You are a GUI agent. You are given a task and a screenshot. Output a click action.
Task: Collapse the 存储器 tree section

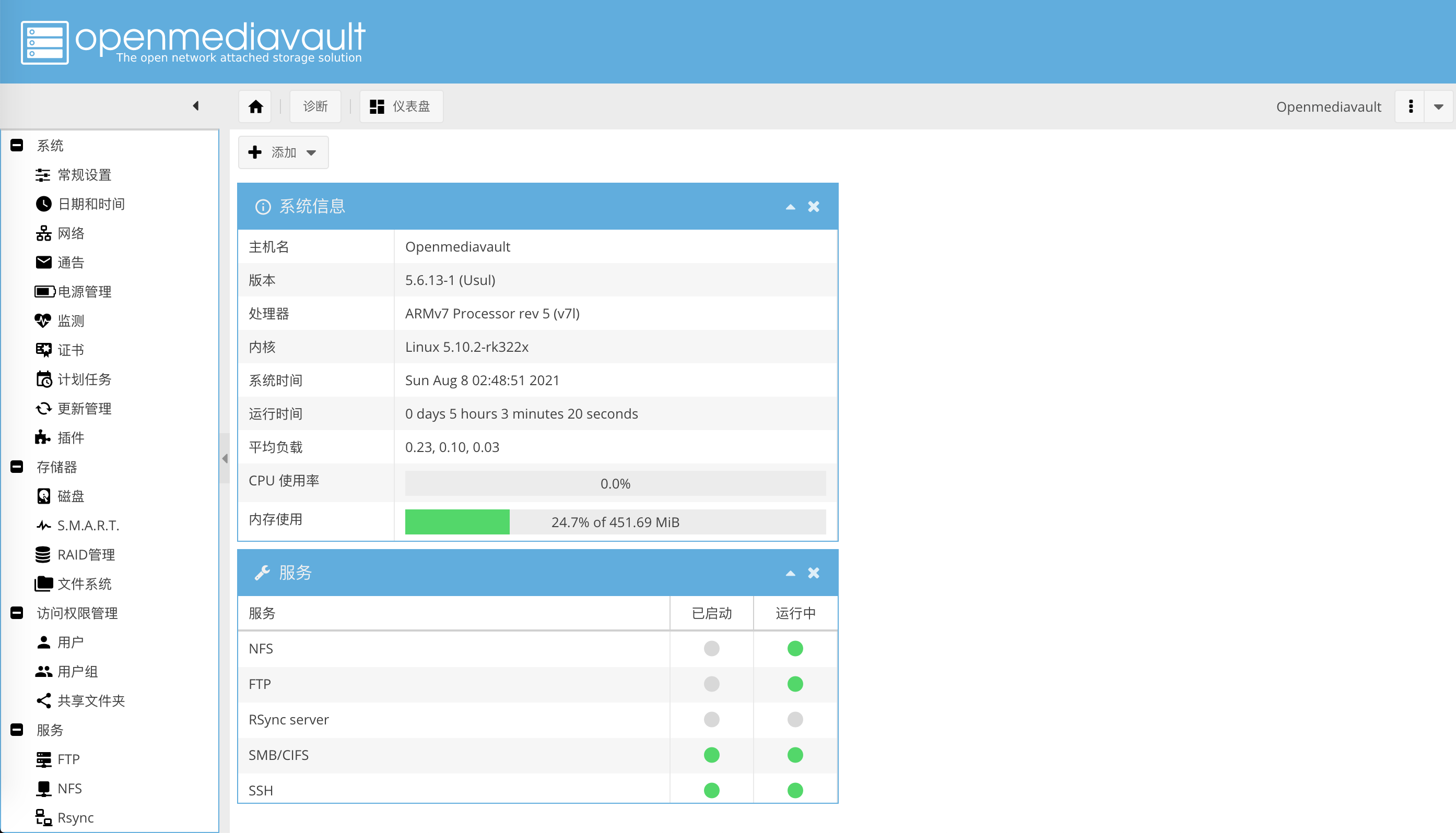click(17, 467)
